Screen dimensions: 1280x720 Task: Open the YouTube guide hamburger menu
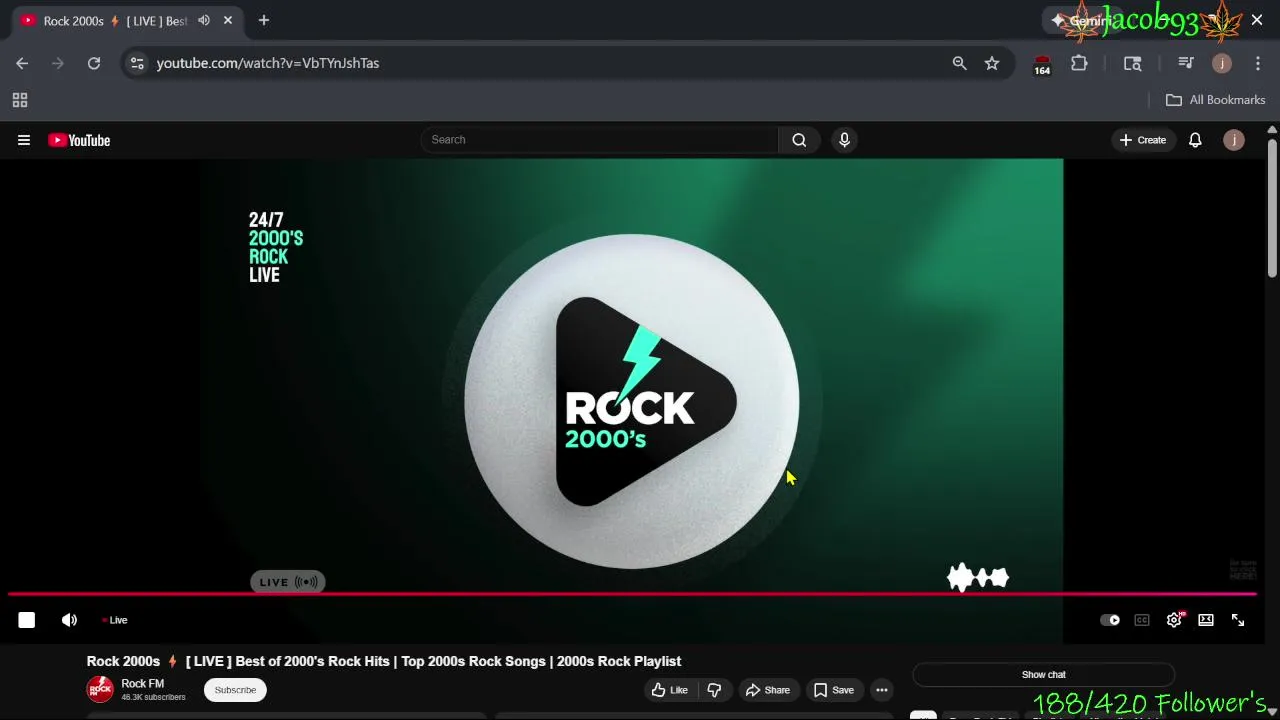24,140
